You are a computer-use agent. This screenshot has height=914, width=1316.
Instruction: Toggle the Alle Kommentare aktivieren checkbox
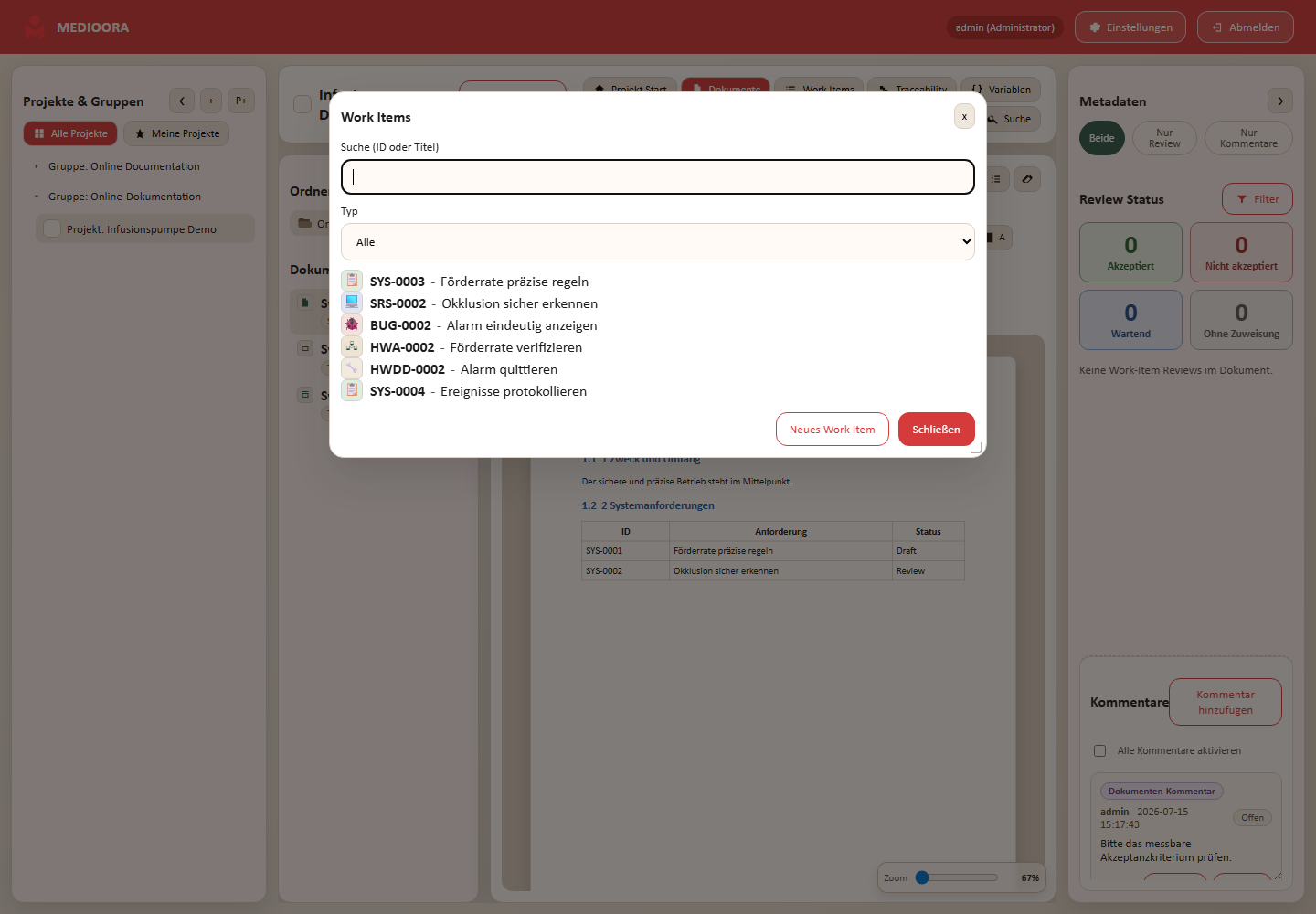point(1099,750)
